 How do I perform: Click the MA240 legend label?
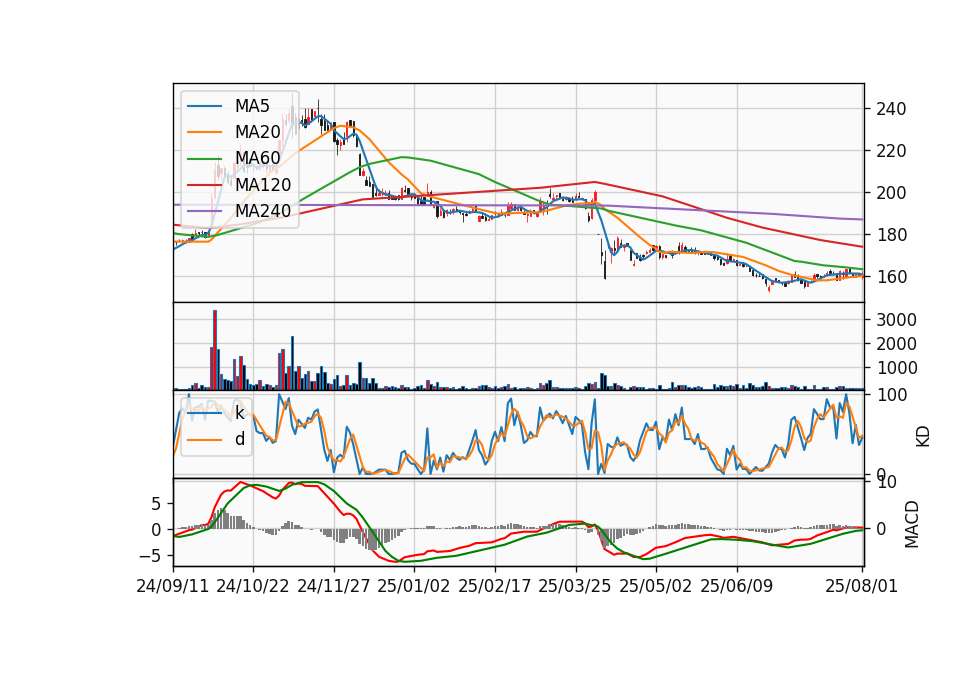263,211
